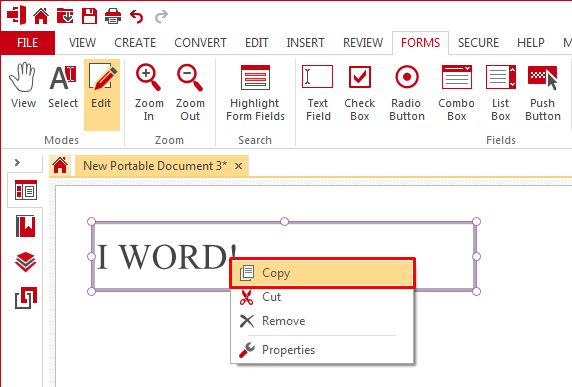Open Properties from the context menu
This screenshot has height=387, width=572.
pos(322,350)
